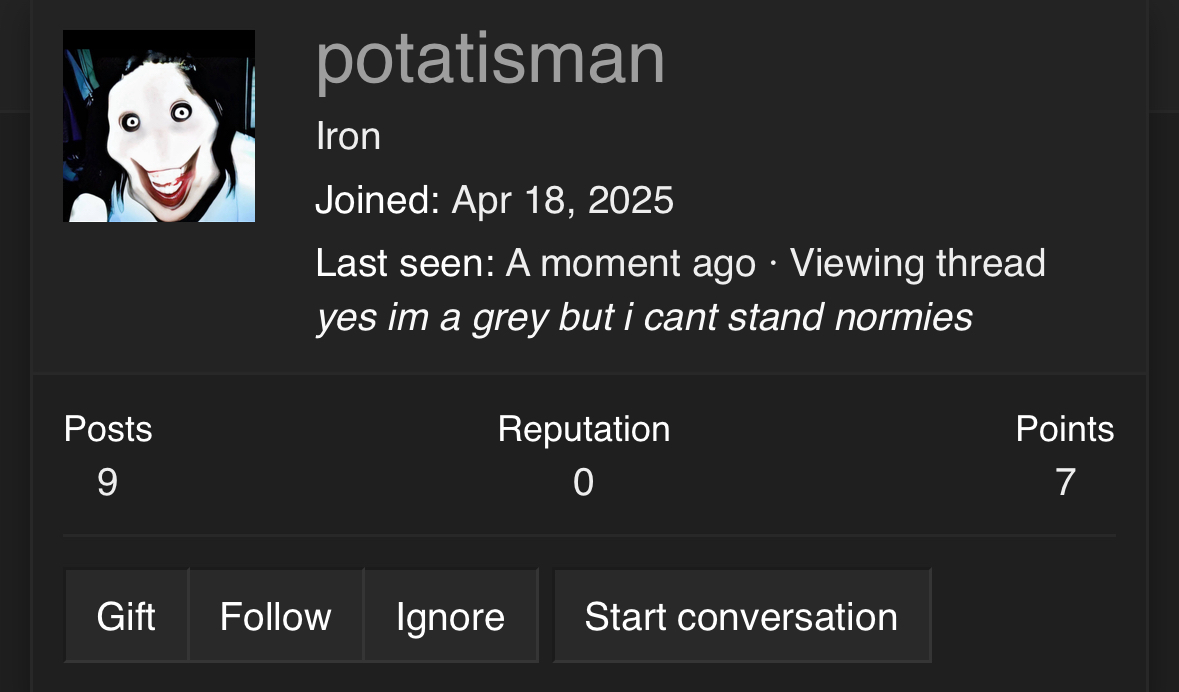Open the reputation score showing 0
Viewport: 1179px width, 692px height.
583,482
